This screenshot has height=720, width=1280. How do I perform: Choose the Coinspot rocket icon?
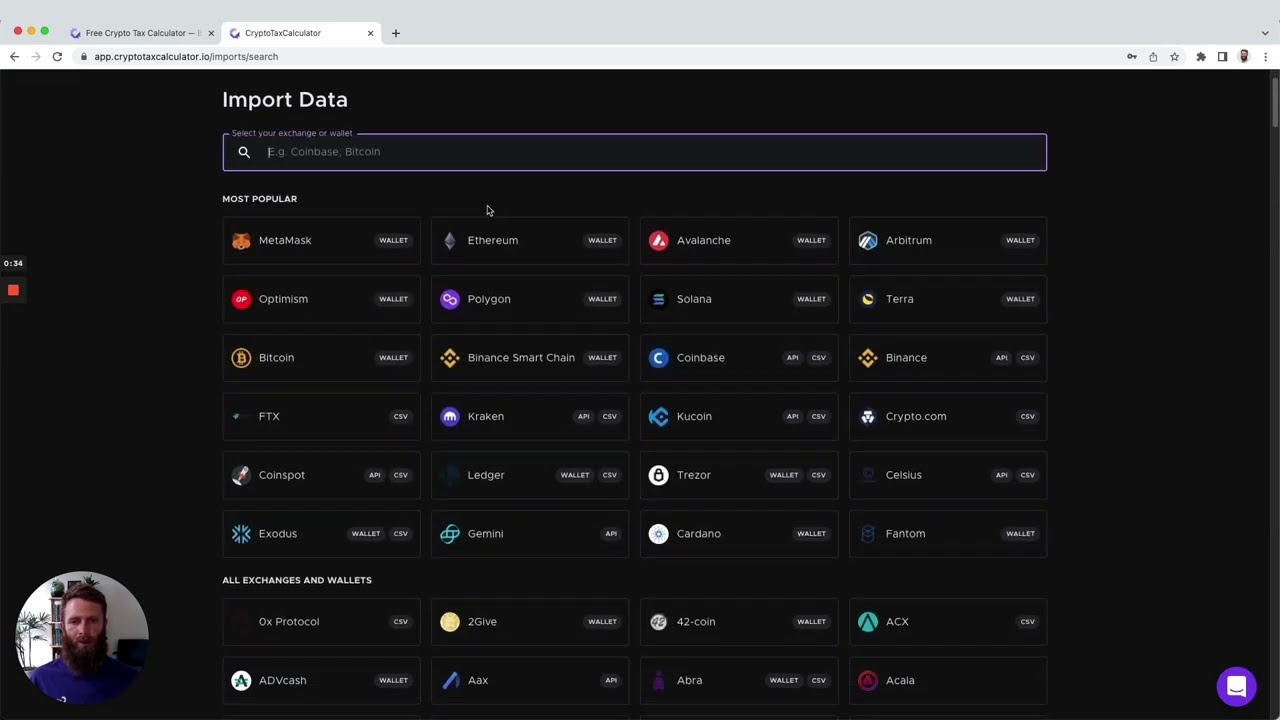pos(241,475)
